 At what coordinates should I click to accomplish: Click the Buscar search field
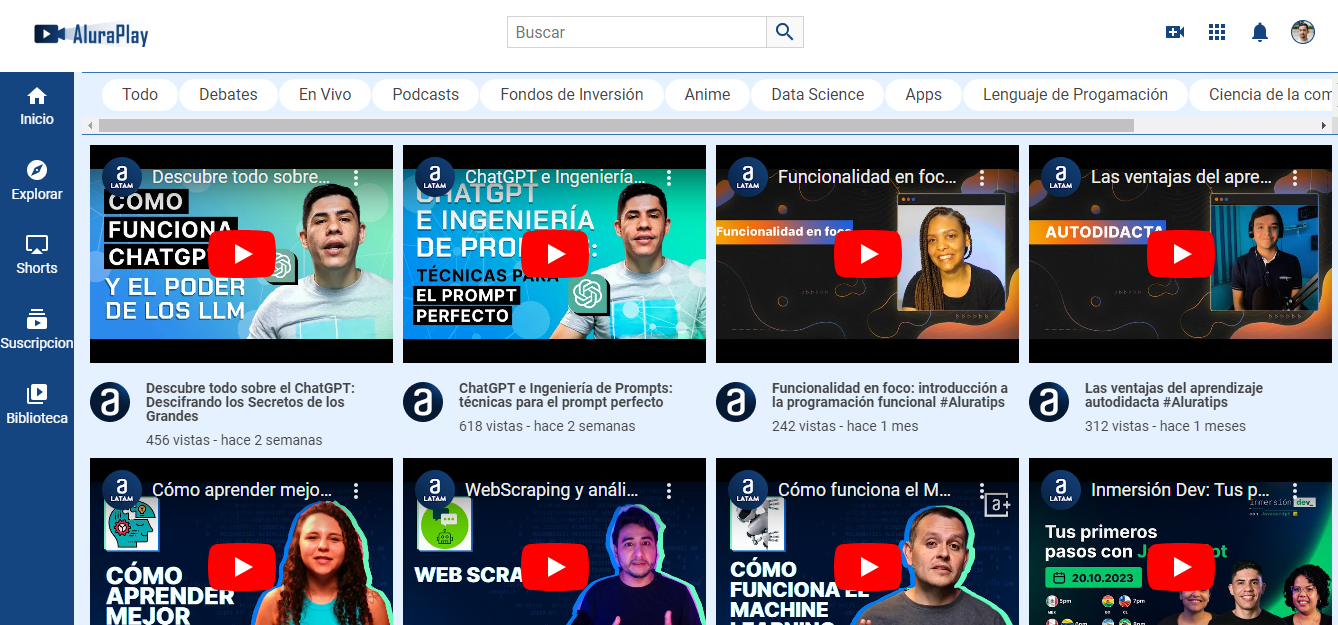[x=637, y=32]
